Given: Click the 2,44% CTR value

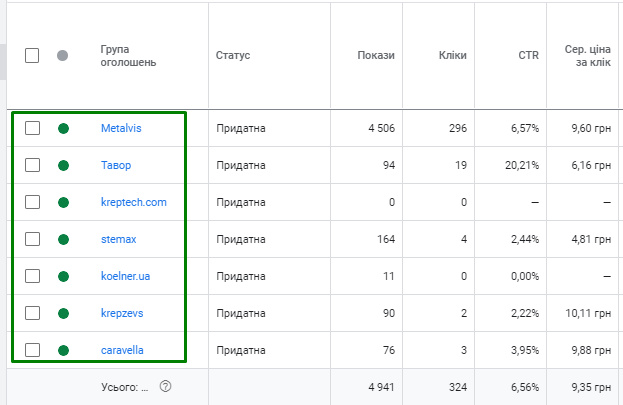Looking at the screenshot, I should point(525,239).
